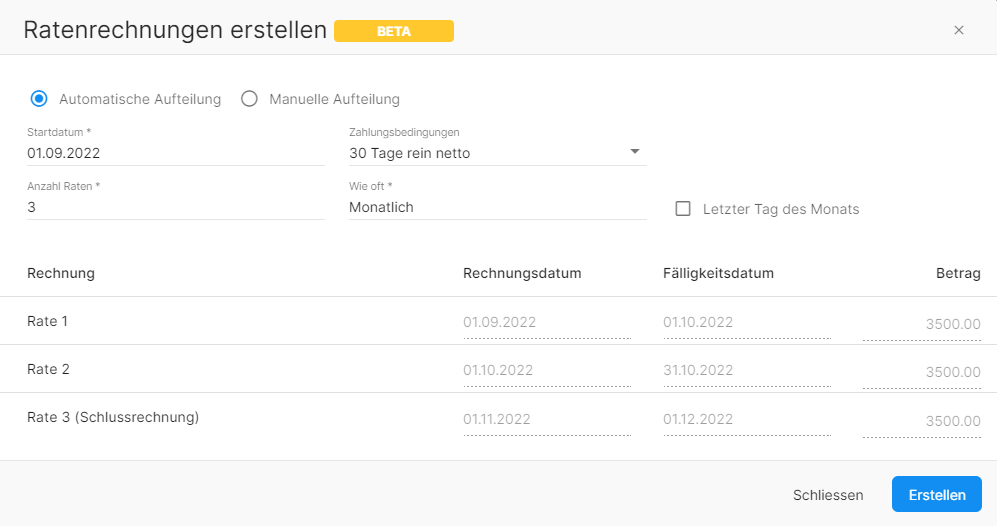Click Rate 2 Fälligkeitsdatum 31.10.2022 field

tap(746, 371)
